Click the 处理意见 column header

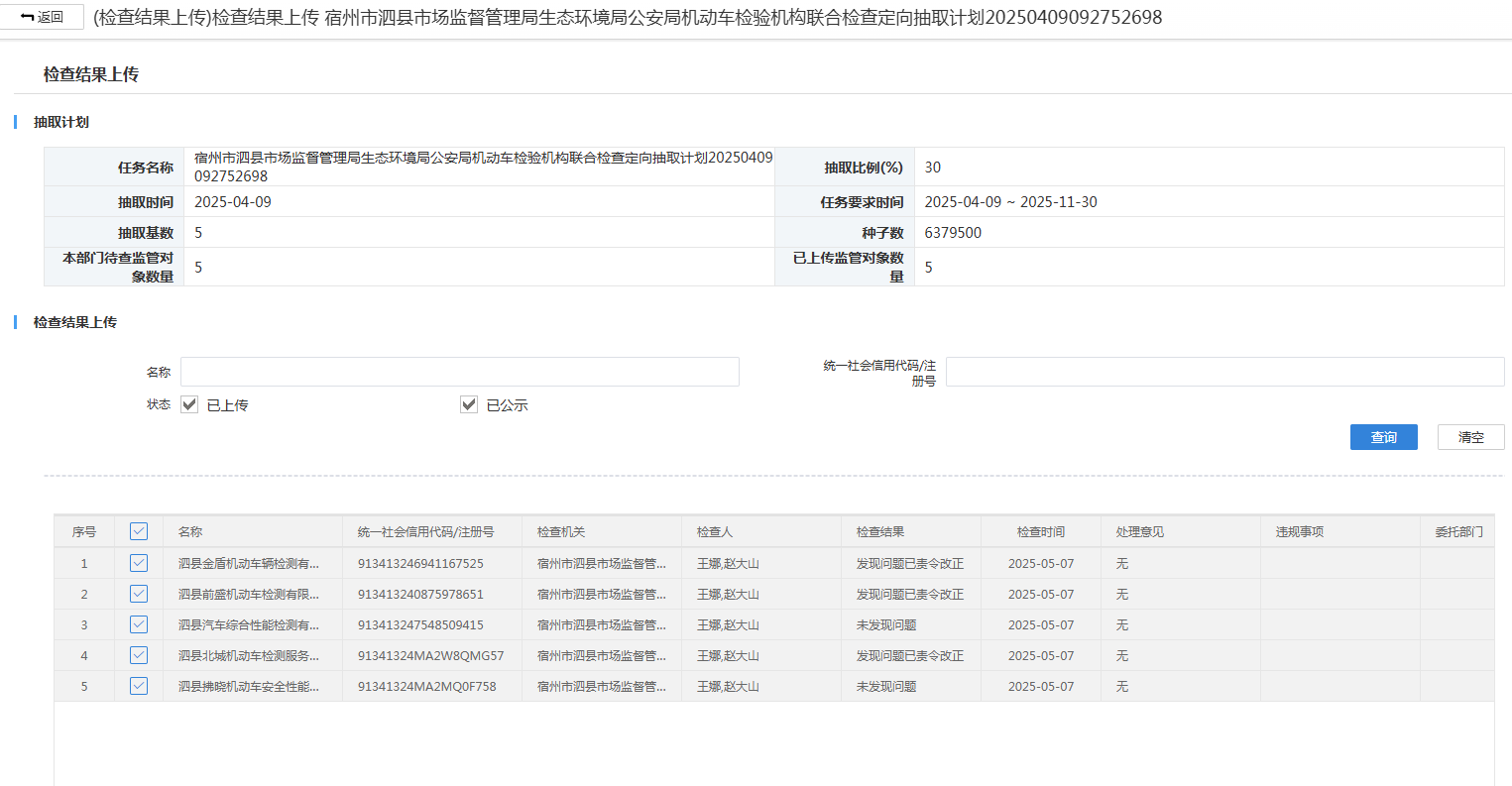[1181, 532]
